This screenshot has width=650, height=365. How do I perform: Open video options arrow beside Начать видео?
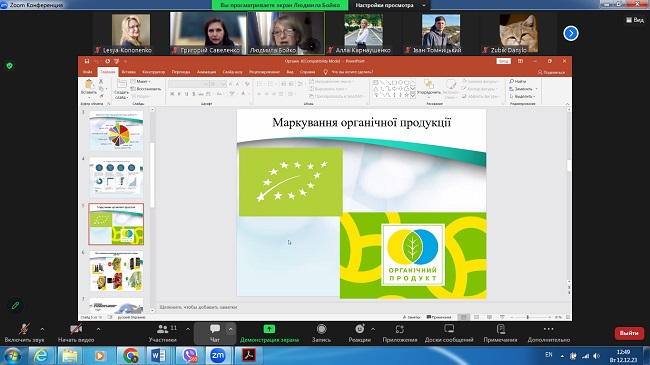98,329
